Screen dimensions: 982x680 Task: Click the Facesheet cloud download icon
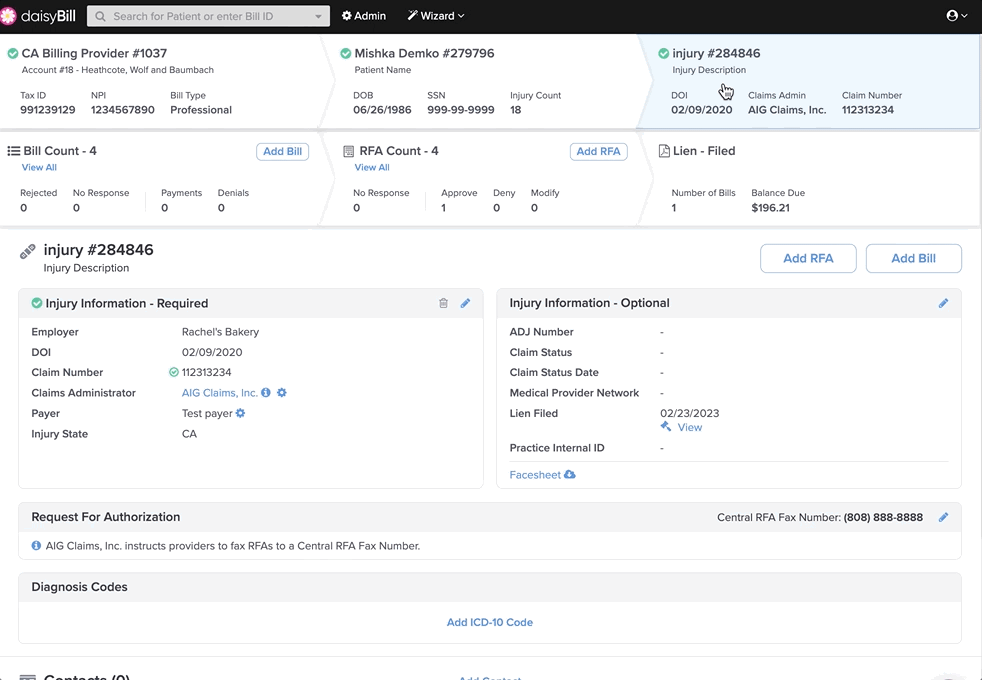click(569, 475)
